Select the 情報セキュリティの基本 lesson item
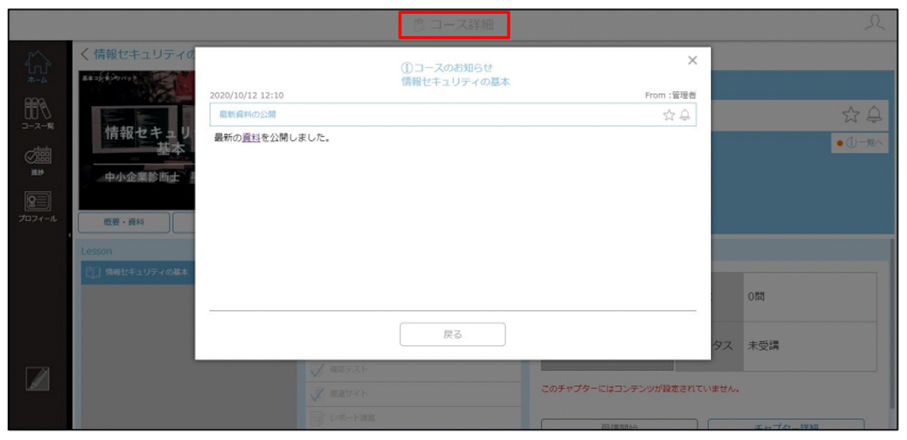 [138, 272]
